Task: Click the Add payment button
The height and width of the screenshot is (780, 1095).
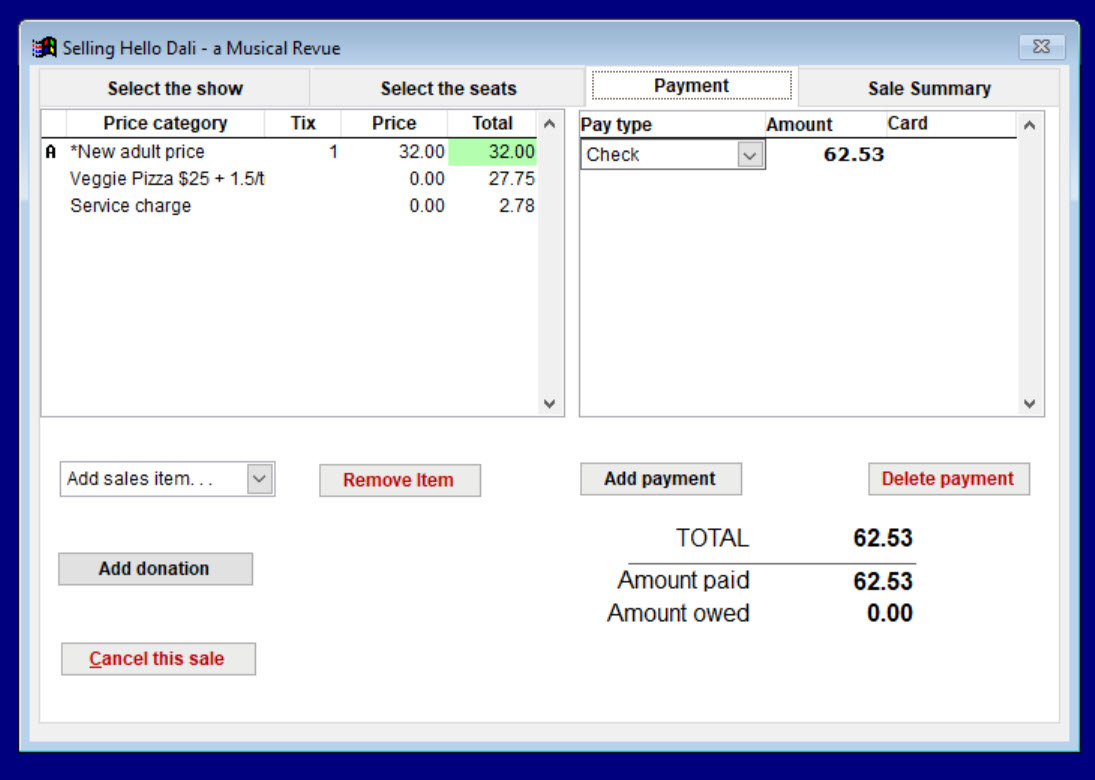Action: click(x=661, y=479)
